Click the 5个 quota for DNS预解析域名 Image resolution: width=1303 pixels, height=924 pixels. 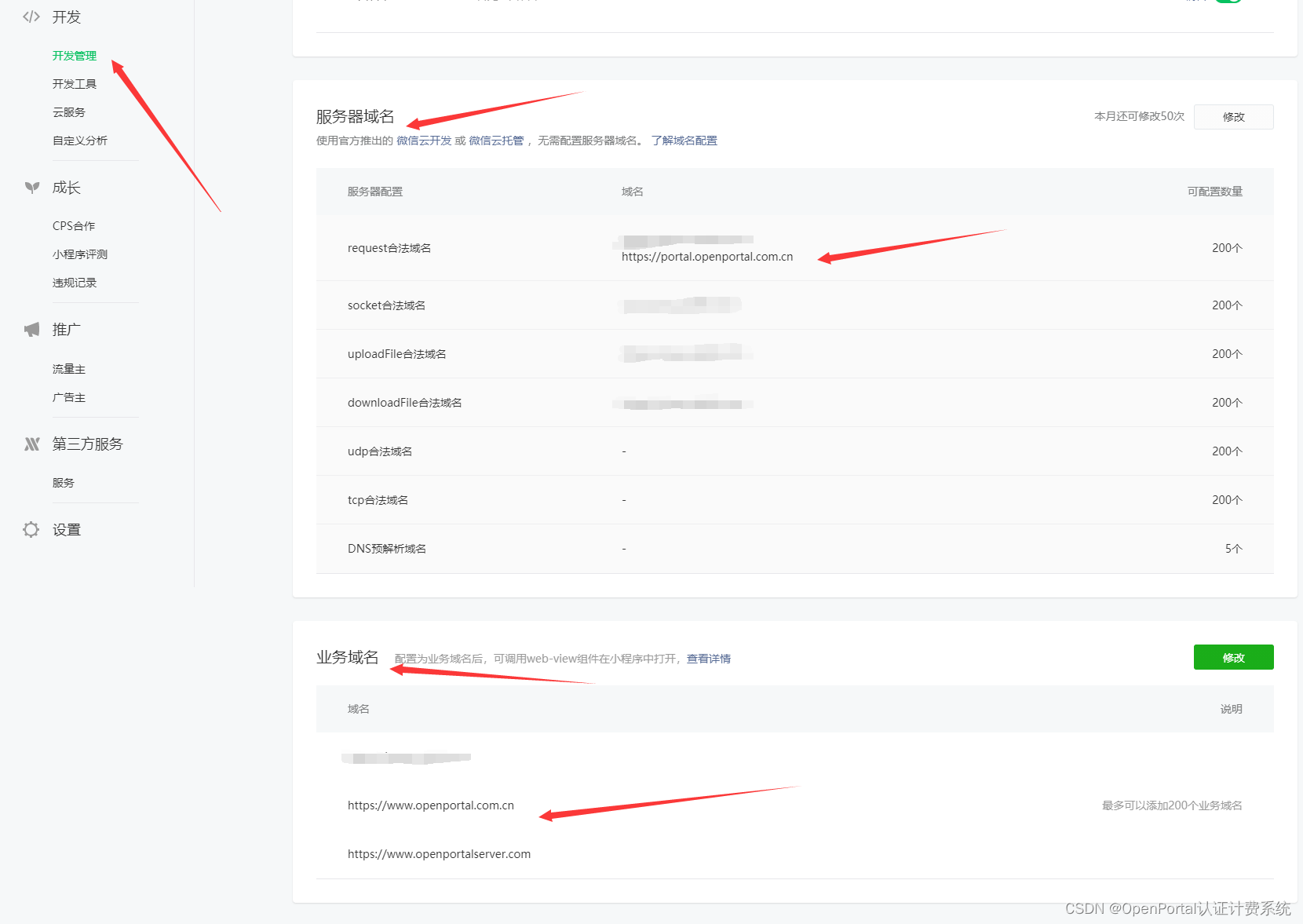click(x=1234, y=549)
